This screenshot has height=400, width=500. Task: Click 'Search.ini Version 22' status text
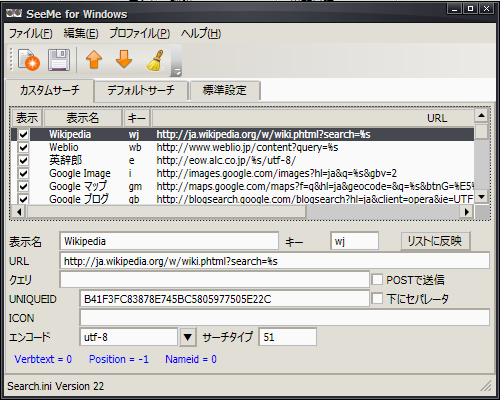(56, 386)
